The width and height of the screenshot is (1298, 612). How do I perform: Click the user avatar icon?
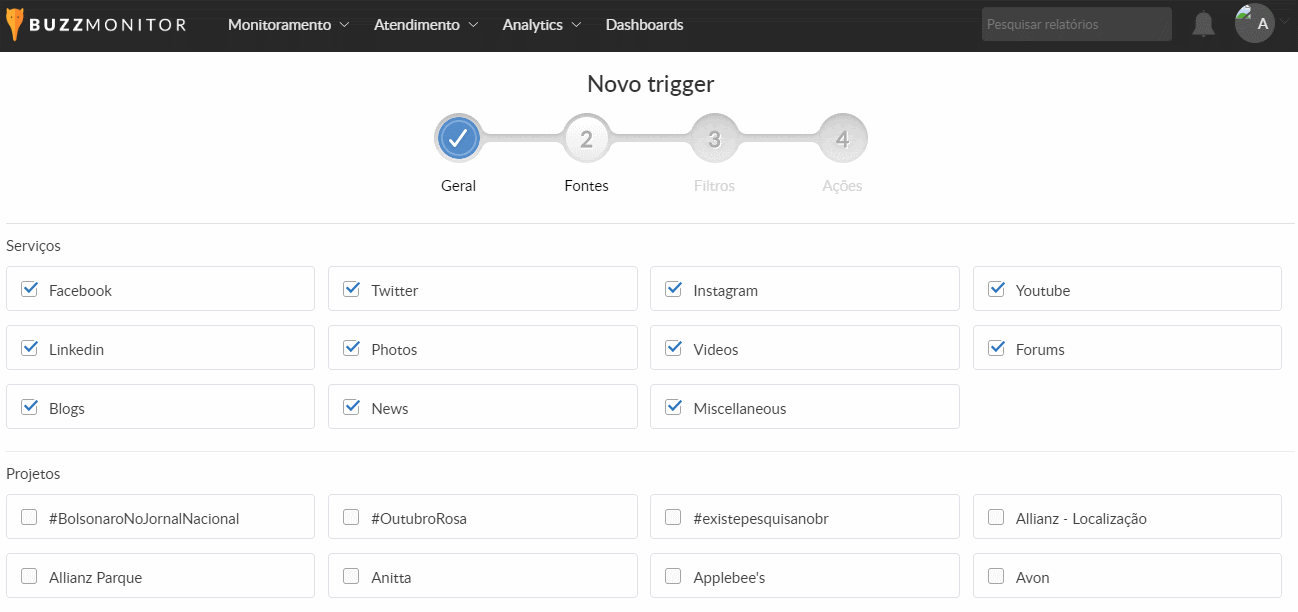point(1254,24)
